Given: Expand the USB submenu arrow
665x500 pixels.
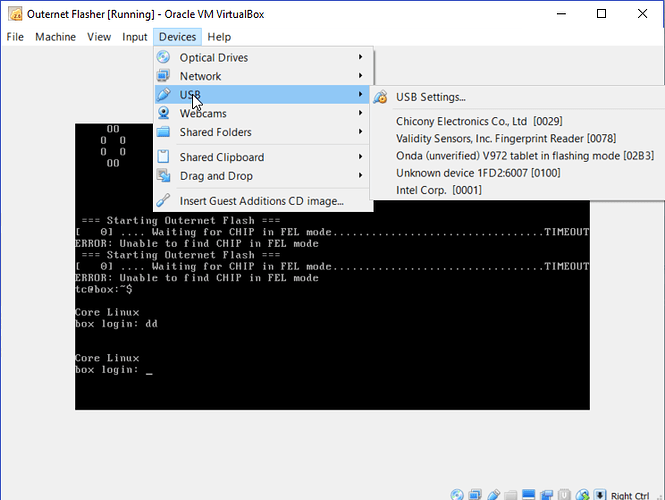Looking at the screenshot, I should point(360,94).
